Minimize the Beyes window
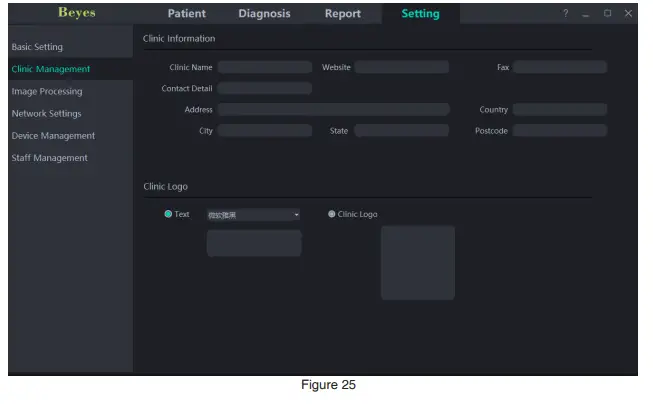Image resolution: width=653 pixels, height=404 pixels. pos(586,15)
